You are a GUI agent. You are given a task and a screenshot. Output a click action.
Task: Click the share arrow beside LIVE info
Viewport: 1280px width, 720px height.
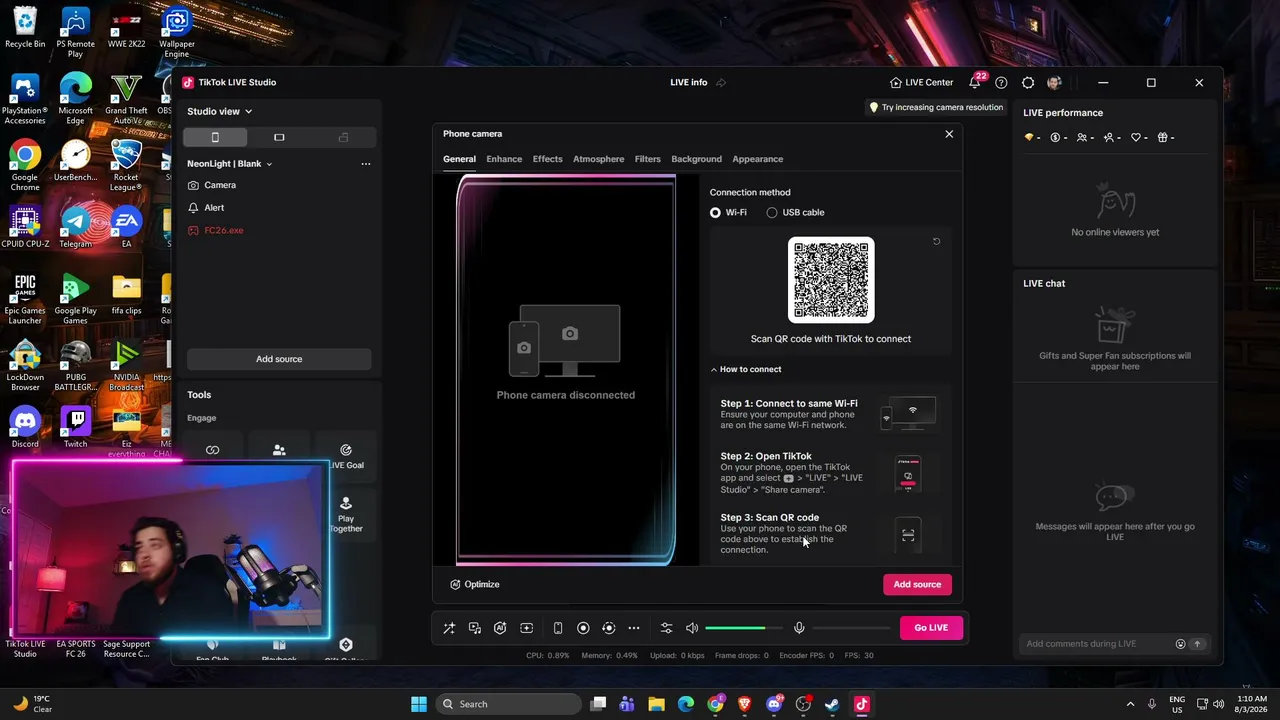click(721, 83)
